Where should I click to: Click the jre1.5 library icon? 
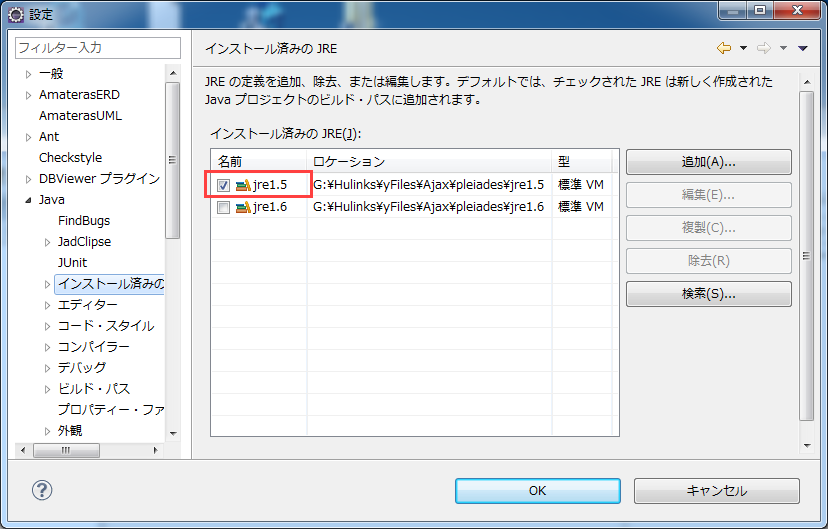243,185
